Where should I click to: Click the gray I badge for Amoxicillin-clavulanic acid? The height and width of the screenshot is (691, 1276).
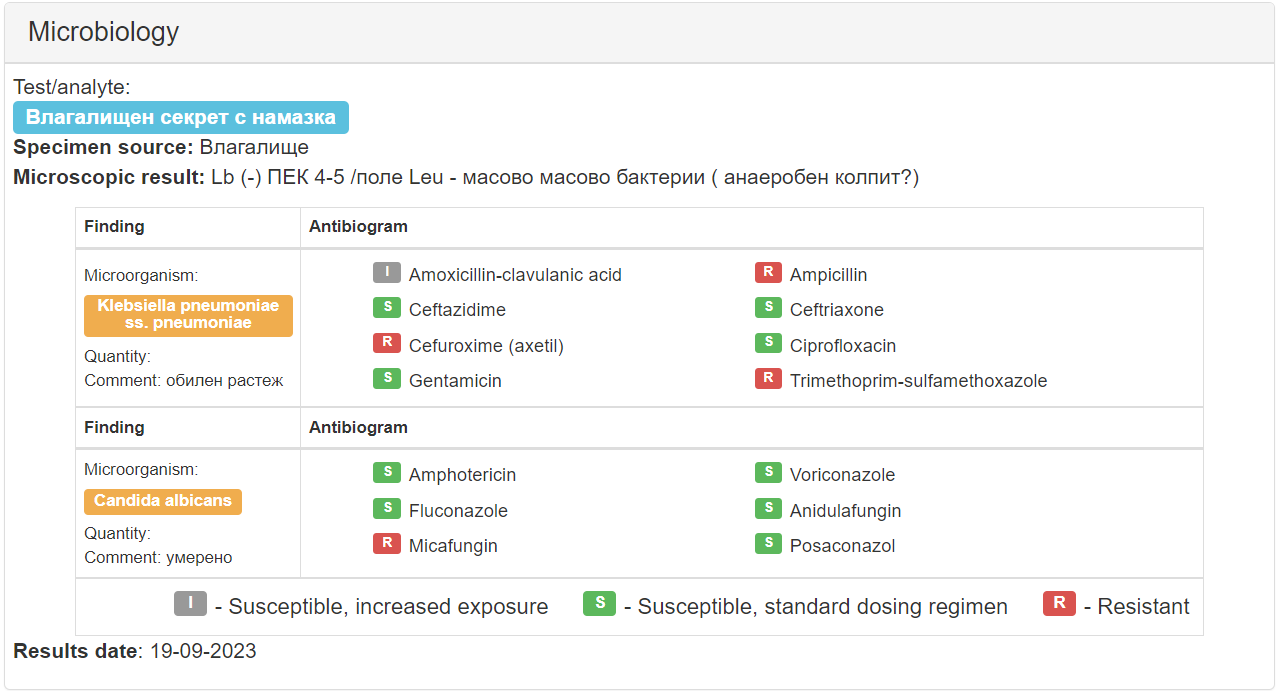point(387,273)
